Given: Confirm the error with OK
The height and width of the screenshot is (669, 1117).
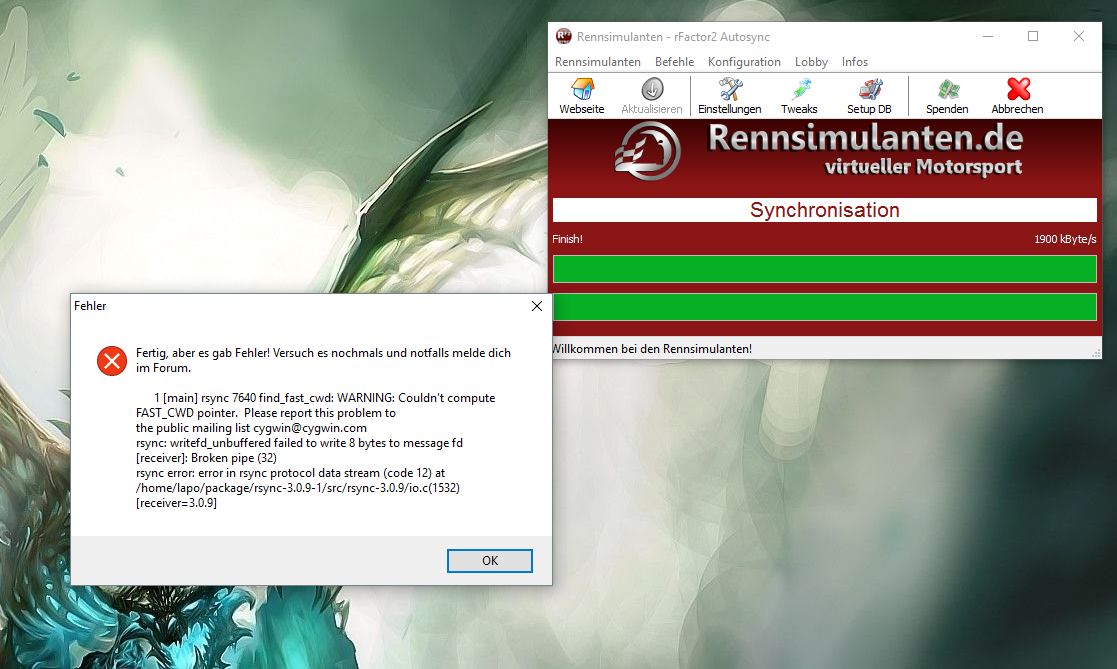Looking at the screenshot, I should coord(490,561).
